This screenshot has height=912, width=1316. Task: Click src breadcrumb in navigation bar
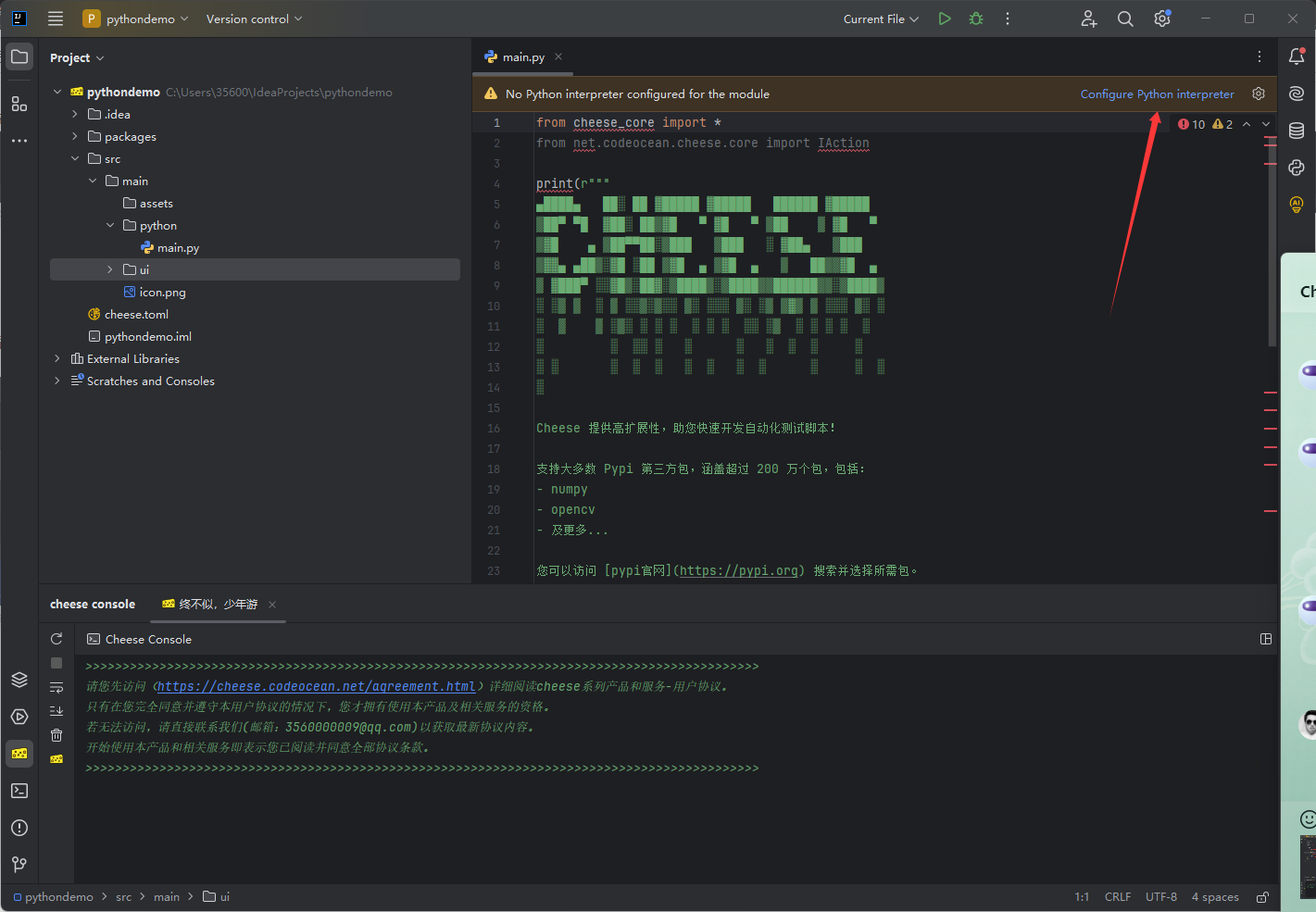point(124,897)
